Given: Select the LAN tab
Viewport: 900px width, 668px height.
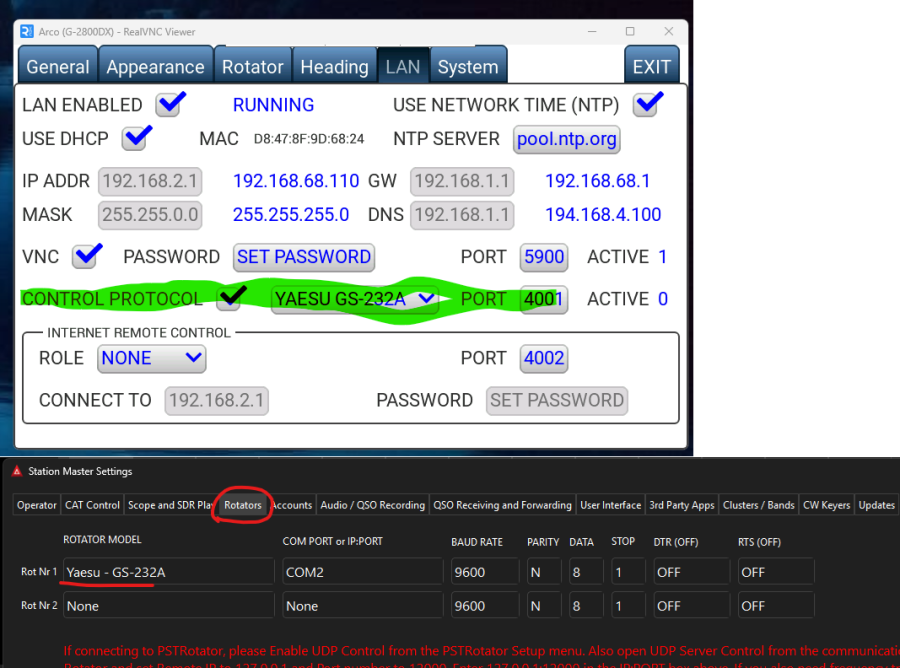Looking at the screenshot, I should pyautogui.click(x=403, y=67).
